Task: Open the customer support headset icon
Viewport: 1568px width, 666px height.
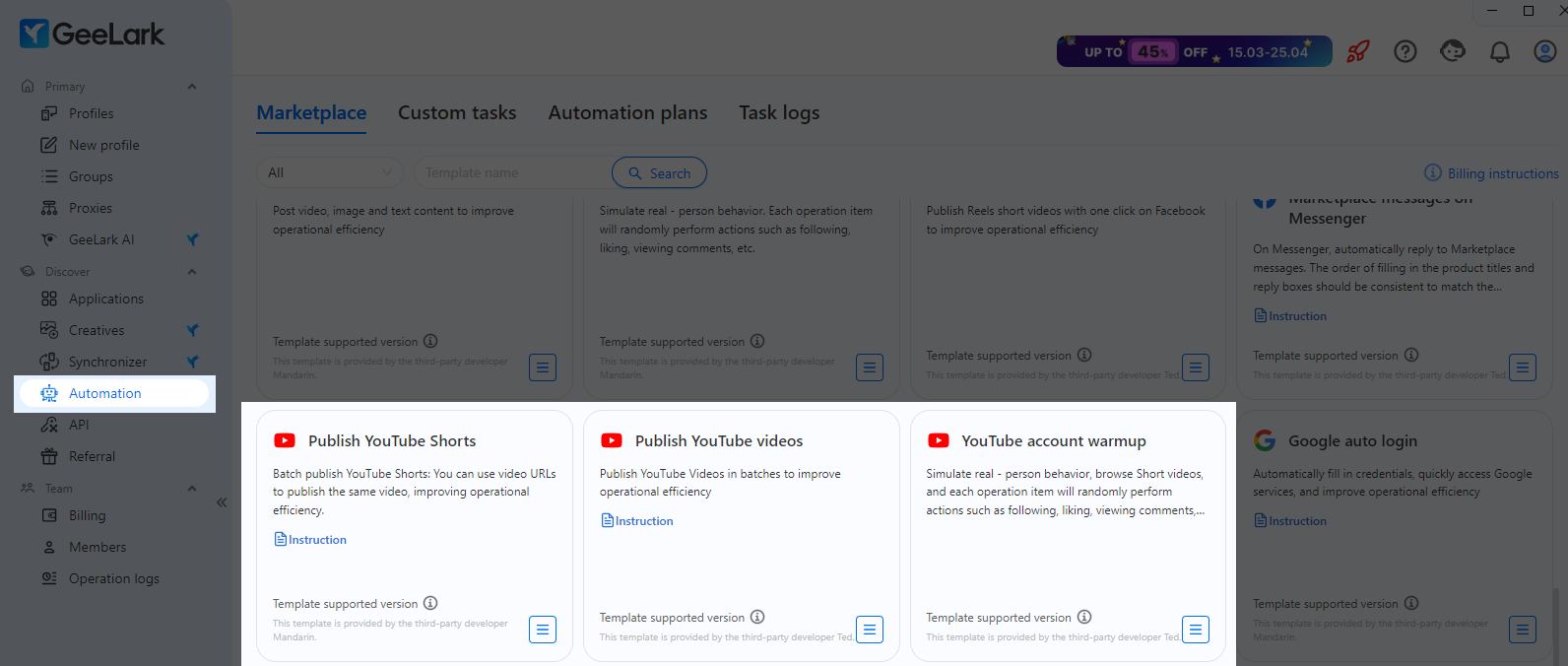Action: (1453, 51)
